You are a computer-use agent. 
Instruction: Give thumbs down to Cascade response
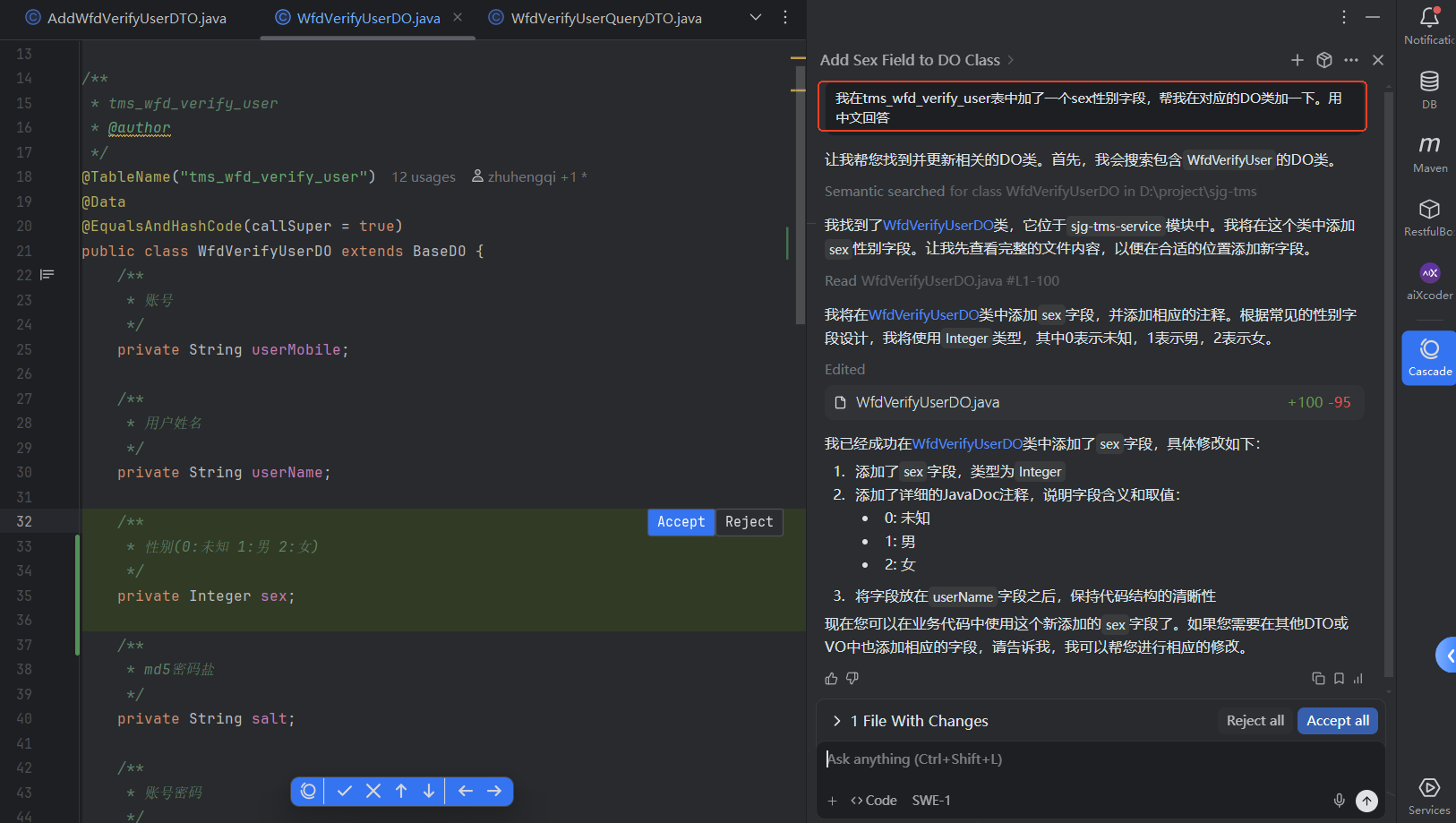(852, 679)
